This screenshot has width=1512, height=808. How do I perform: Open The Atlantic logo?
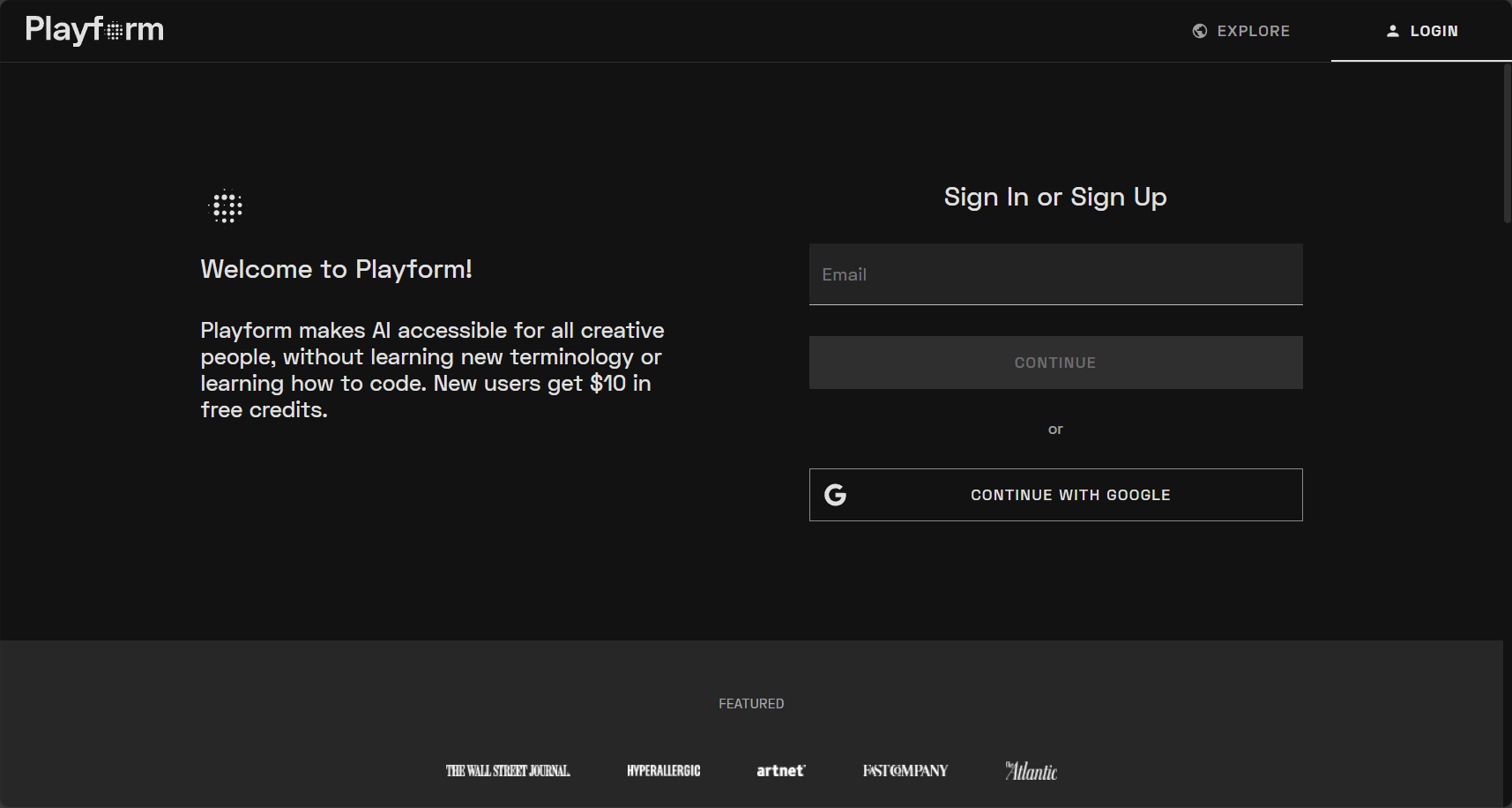click(x=1032, y=771)
